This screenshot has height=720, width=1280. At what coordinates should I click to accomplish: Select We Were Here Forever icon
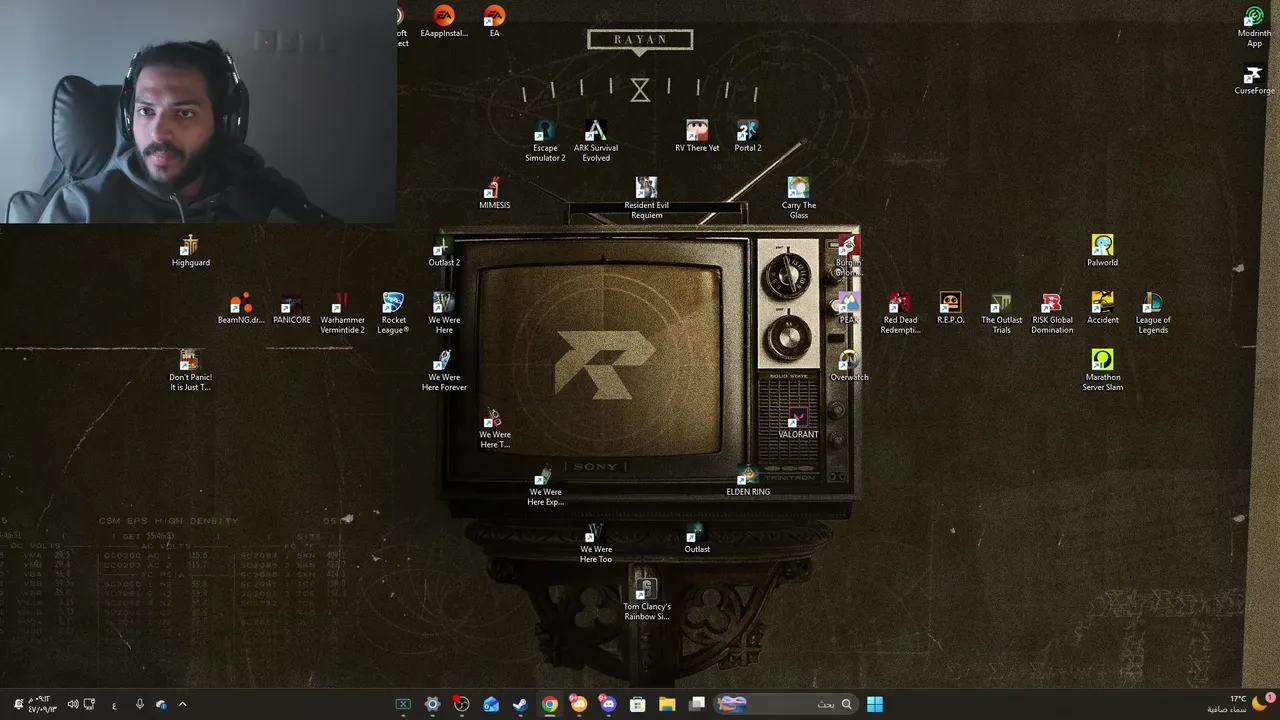(444, 371)
